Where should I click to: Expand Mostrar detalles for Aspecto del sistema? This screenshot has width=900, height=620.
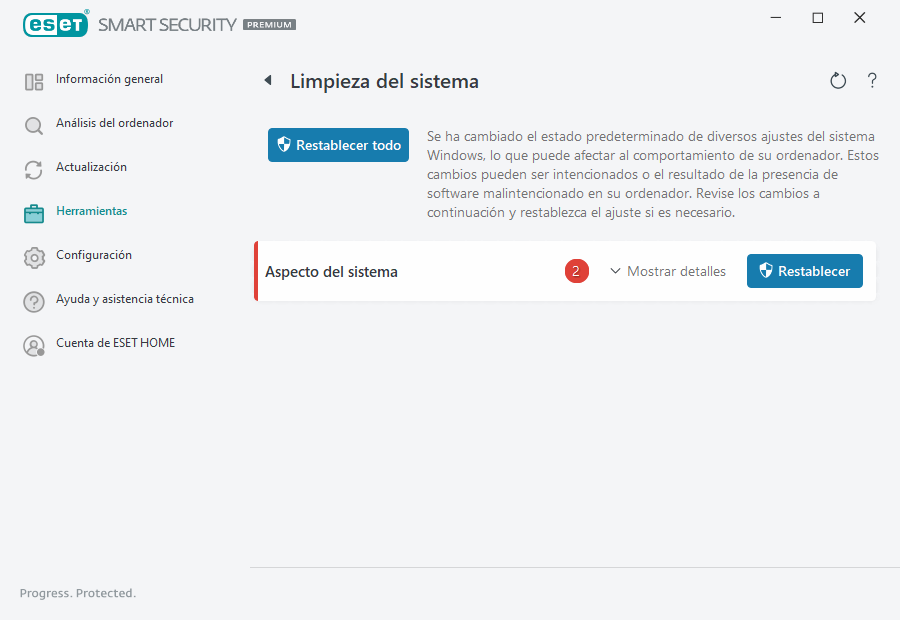[668, 271]
